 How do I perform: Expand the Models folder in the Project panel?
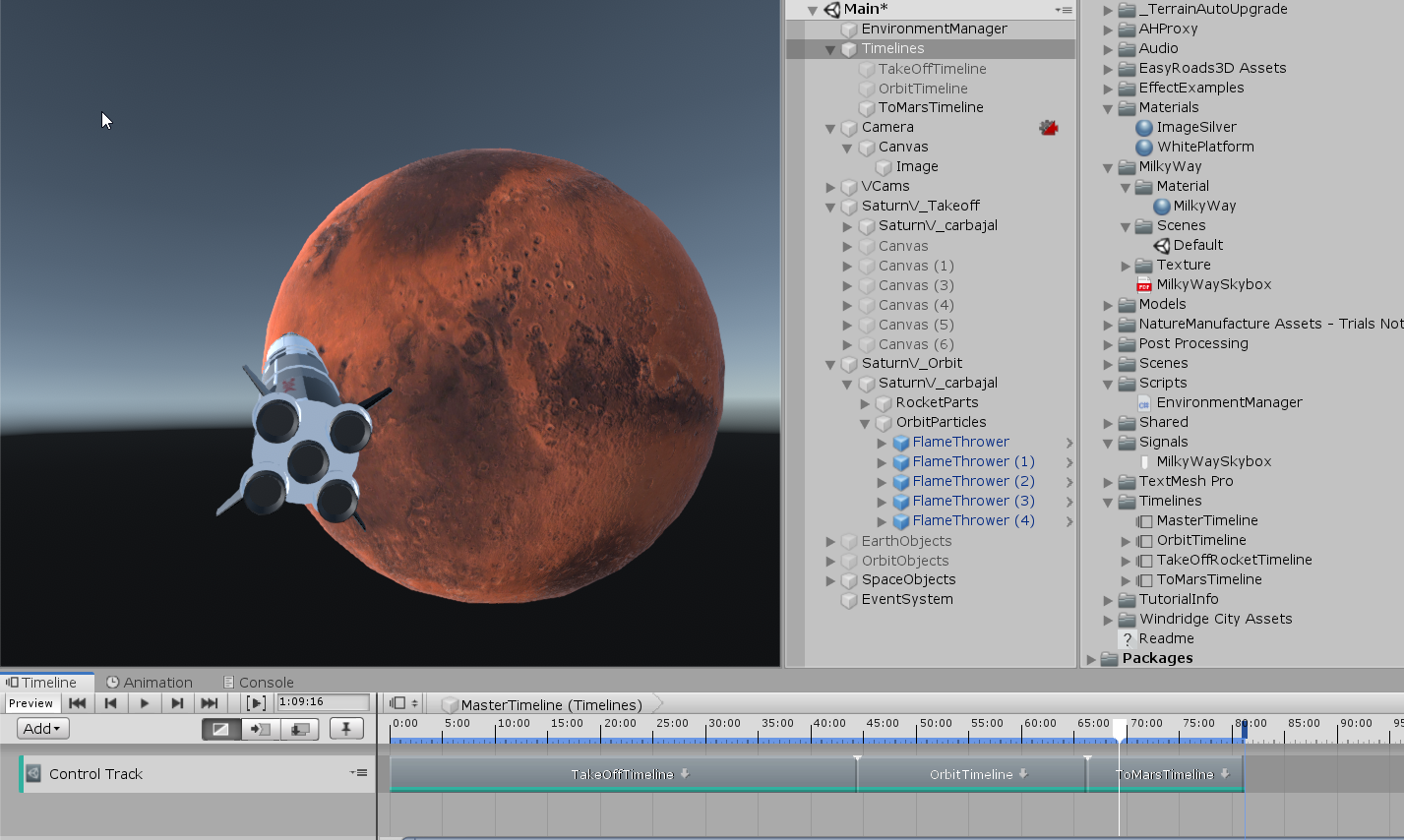point(1109,304)
